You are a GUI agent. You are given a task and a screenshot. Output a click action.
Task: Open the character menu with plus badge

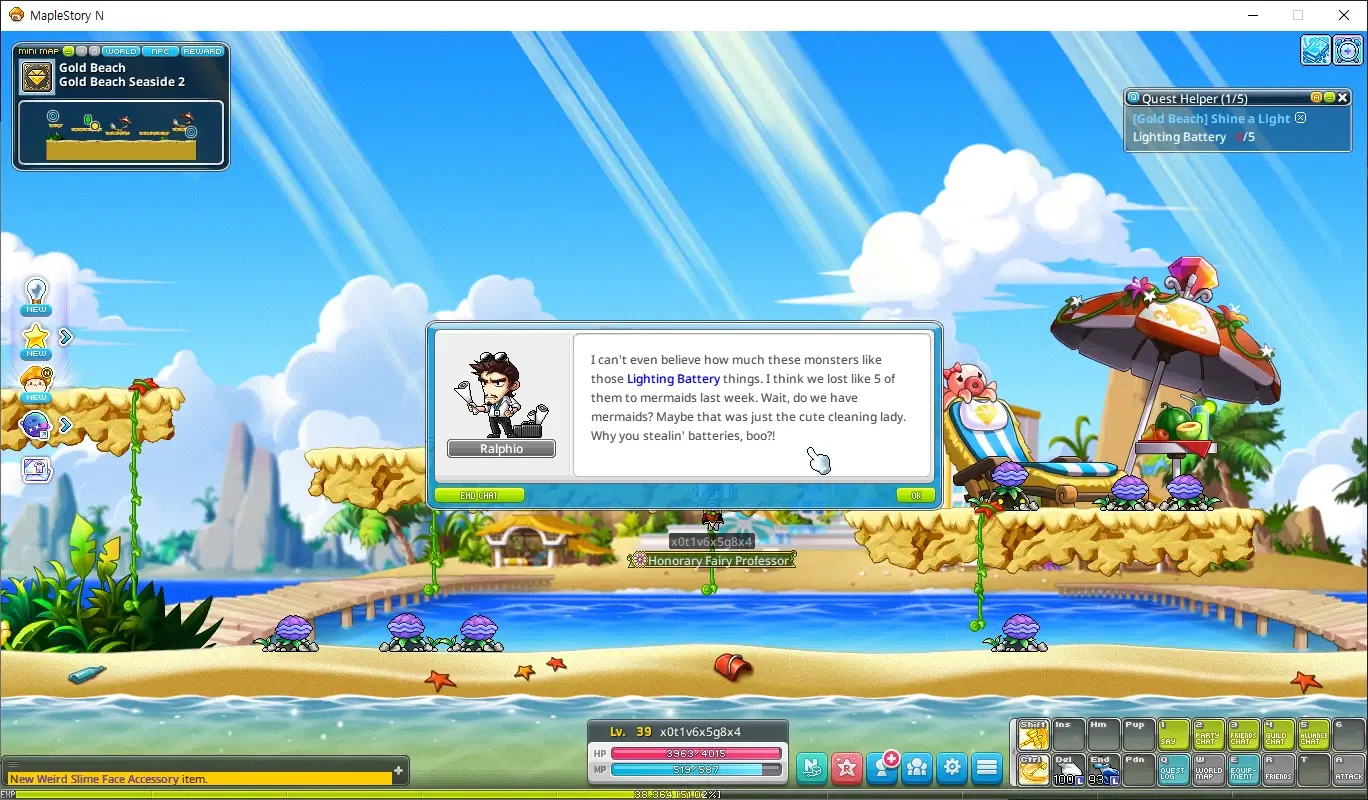pos(883,767)
